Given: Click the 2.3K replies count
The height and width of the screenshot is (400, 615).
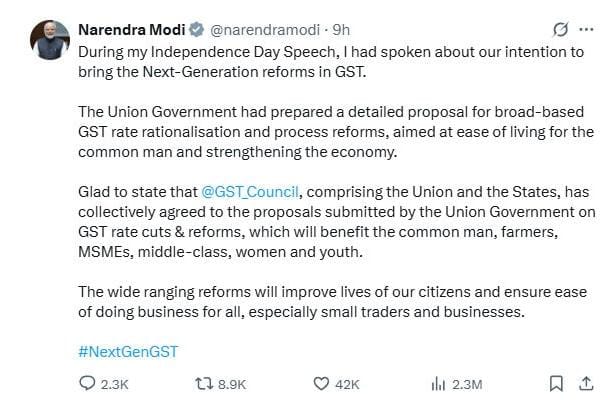Looking at the screenshot, I should [116, 383].
